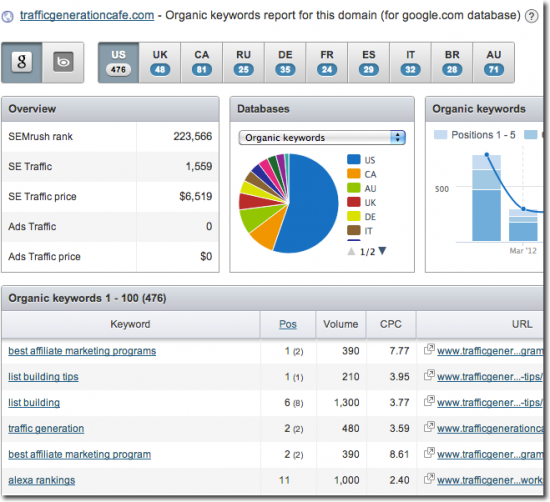Open URL link in traffic generation row
This screenshot has width=550, height=502.
(x=490, y=428)
